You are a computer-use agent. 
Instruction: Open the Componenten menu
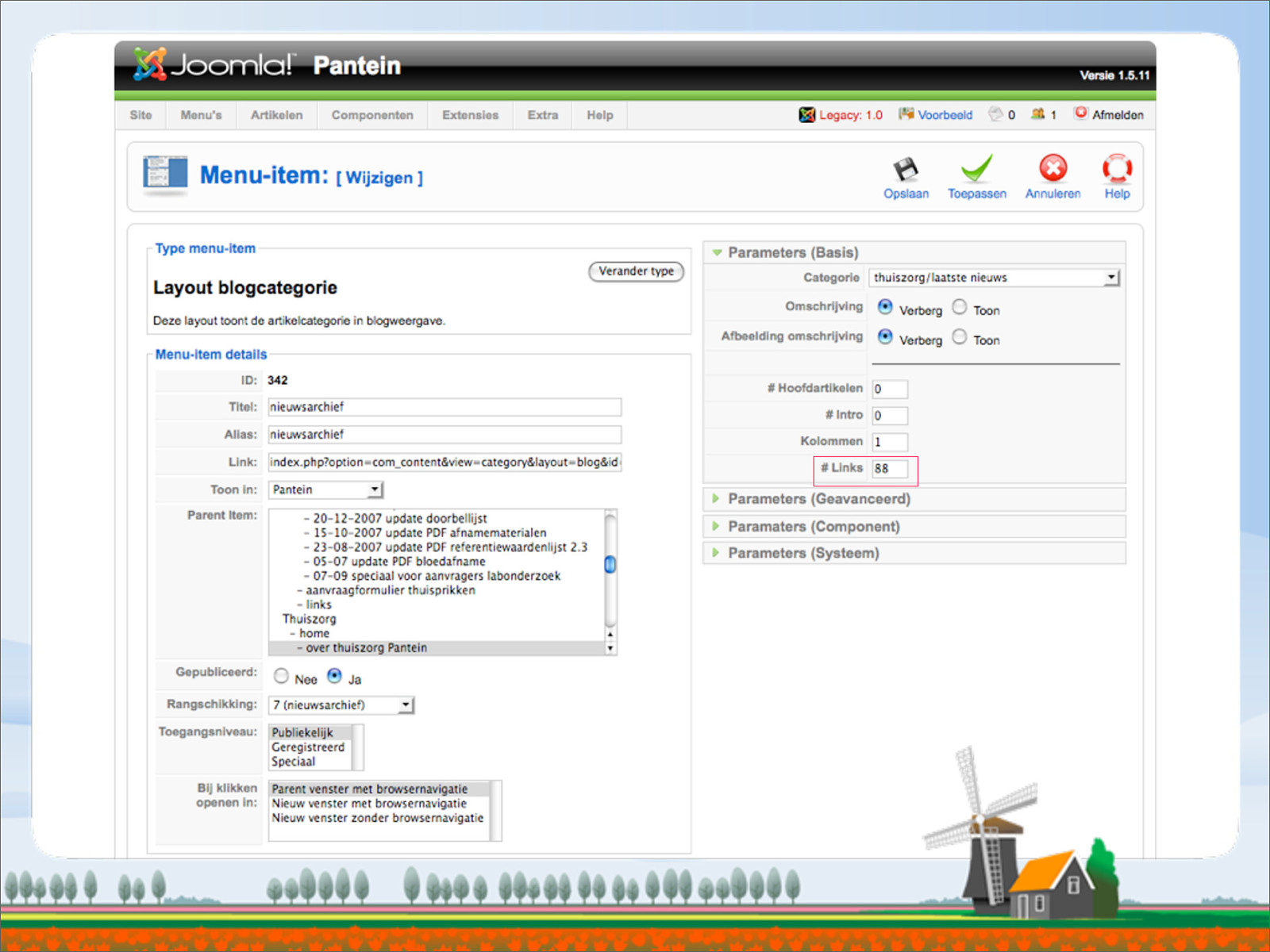372,115
